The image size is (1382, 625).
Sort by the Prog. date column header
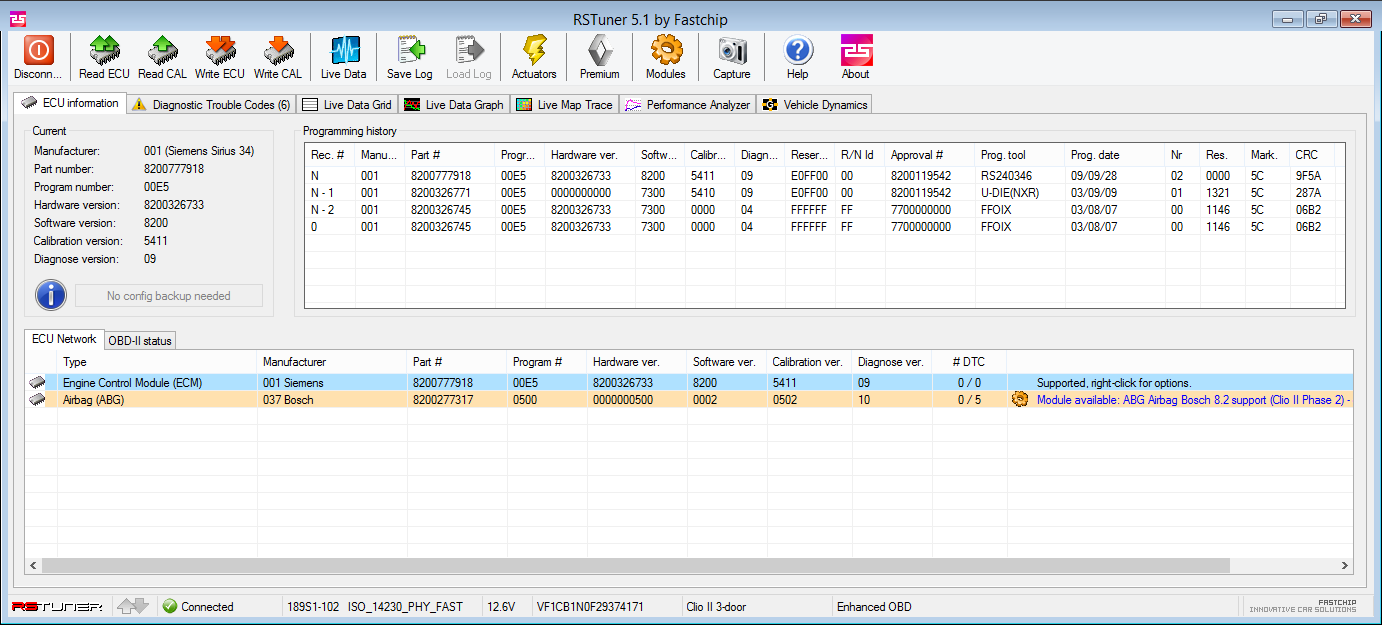[1095, 155]
